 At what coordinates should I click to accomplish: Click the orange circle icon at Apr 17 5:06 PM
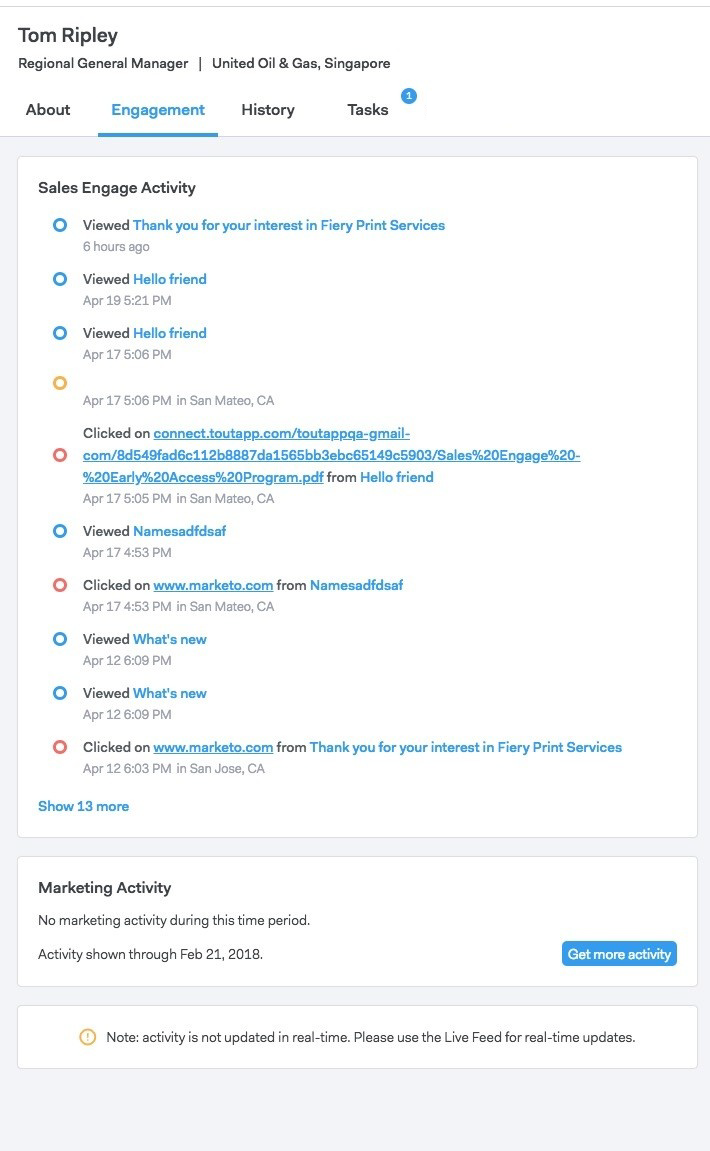click(x=60, y=383)
